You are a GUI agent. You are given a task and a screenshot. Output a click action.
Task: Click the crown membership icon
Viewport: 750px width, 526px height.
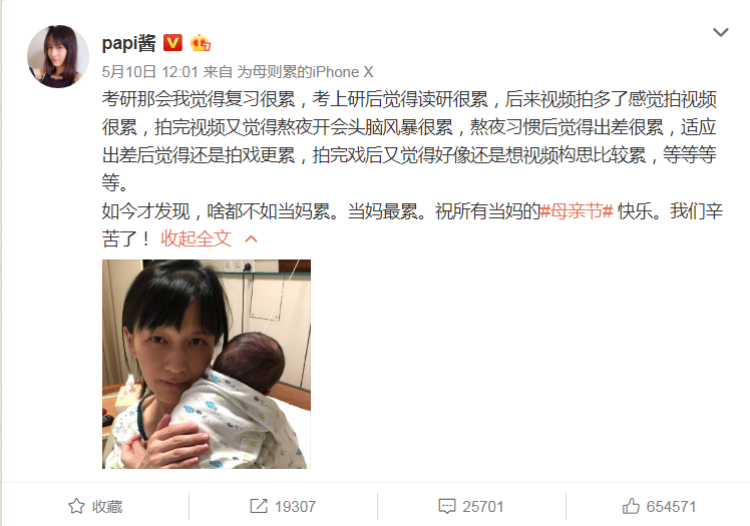tap(200, 43)
